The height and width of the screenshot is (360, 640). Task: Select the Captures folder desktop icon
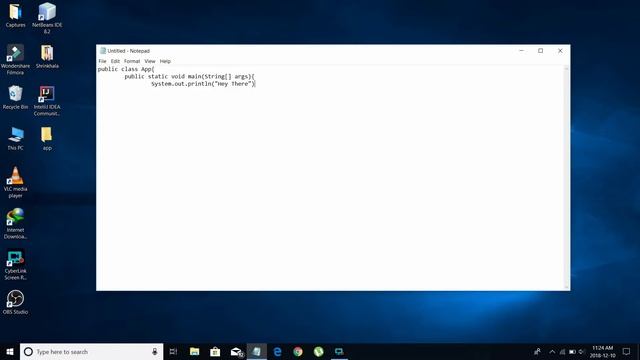(x=15, y=16)
